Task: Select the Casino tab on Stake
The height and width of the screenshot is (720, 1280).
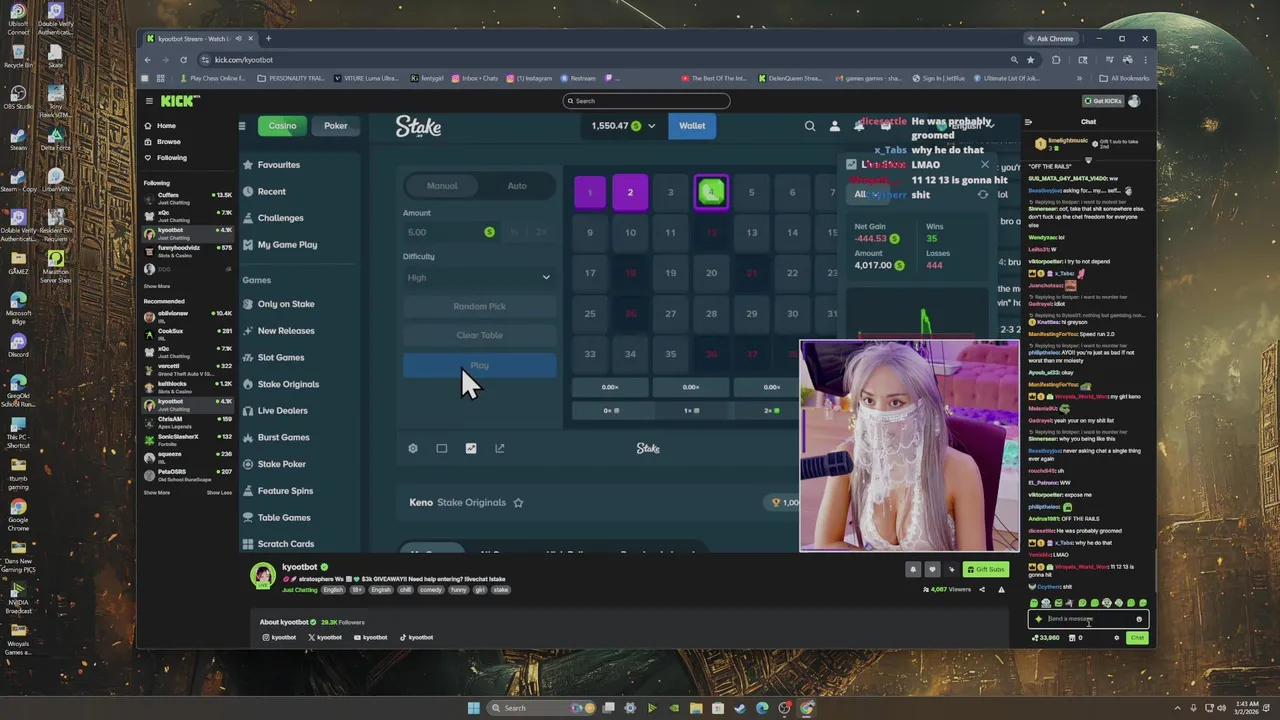Action: click(282, 126)
